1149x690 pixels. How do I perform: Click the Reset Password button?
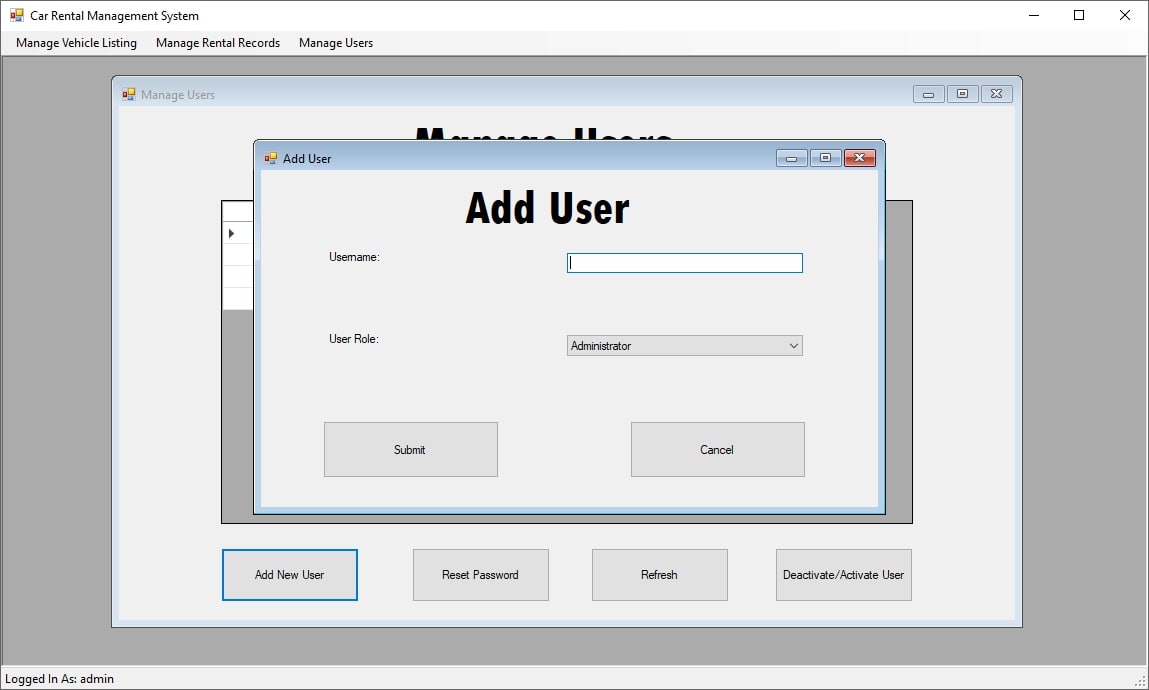481,575
